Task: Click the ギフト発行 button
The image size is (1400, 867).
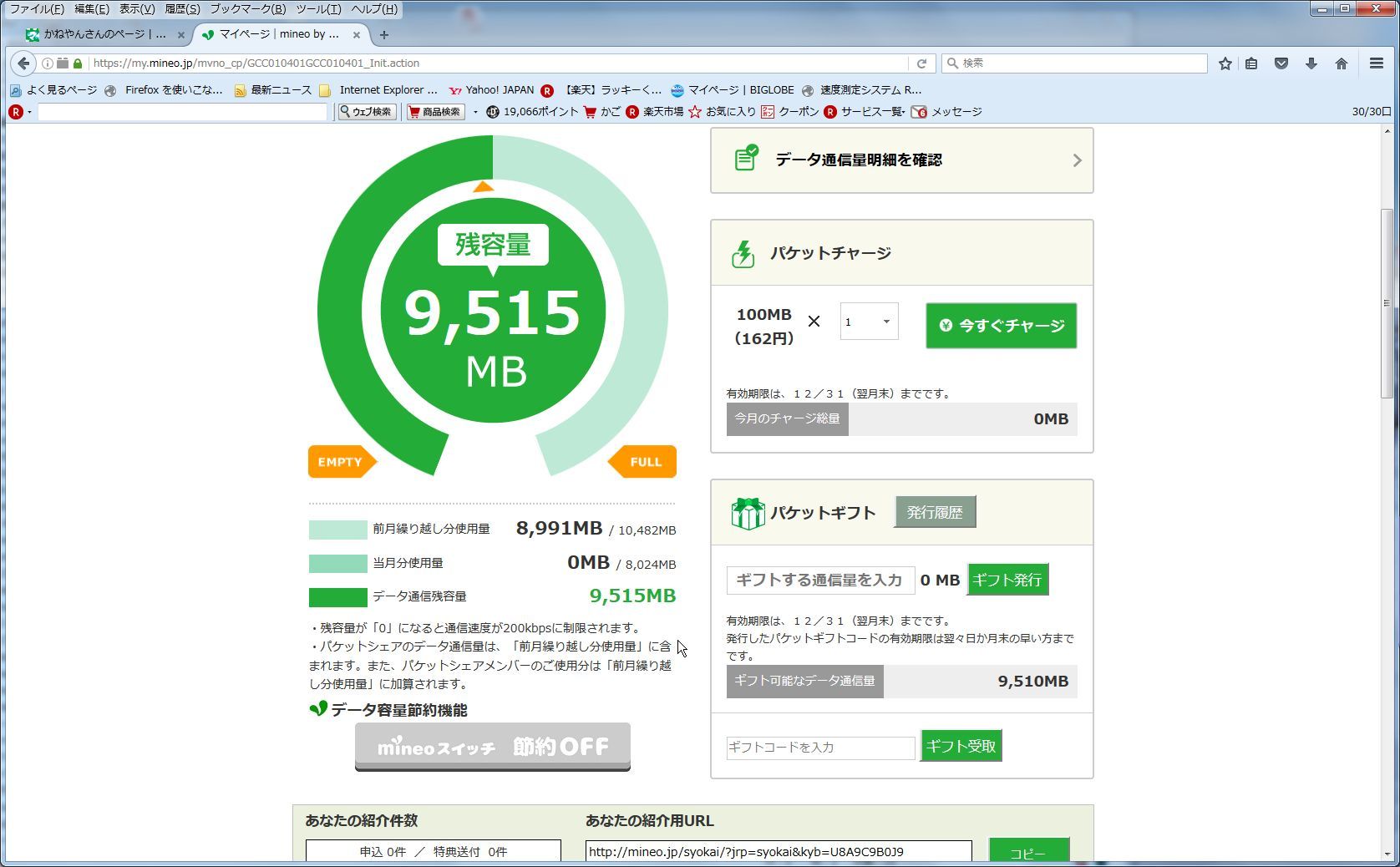Action: point(1007,580)
